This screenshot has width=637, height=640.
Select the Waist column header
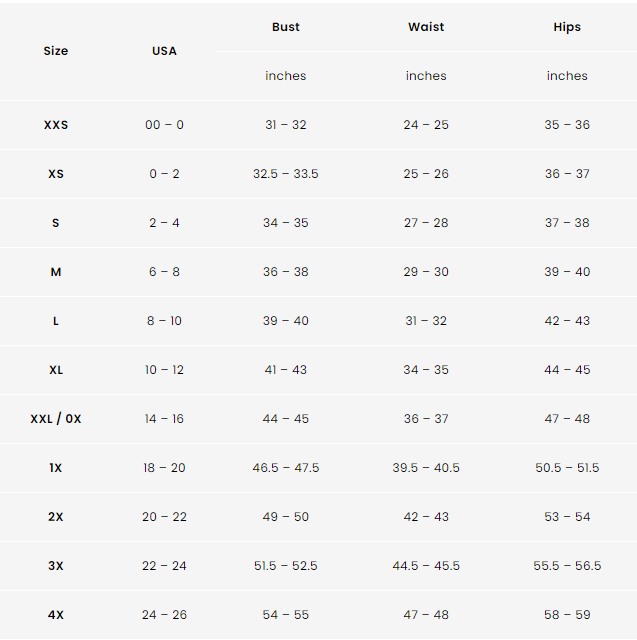[x=426, y=27]
